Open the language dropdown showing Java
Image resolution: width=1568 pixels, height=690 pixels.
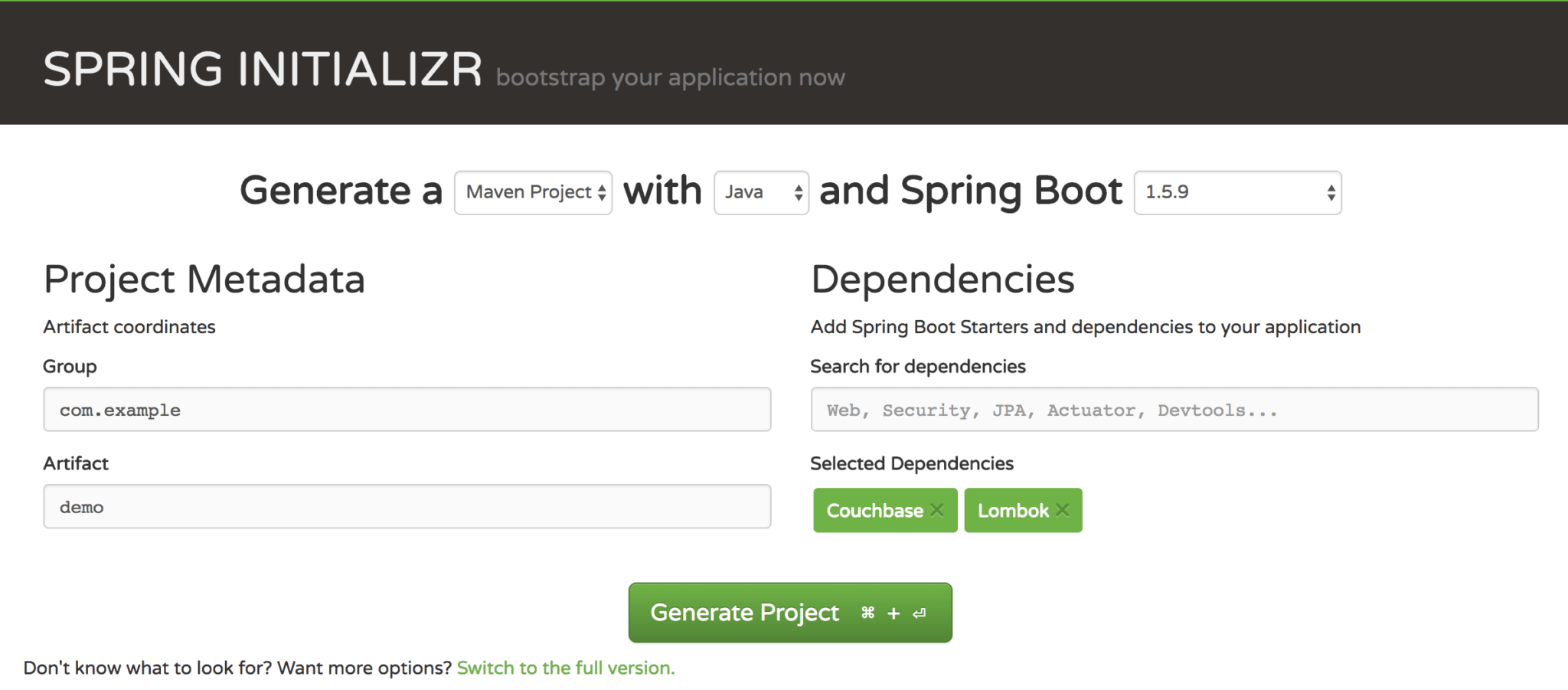point(761,192)
